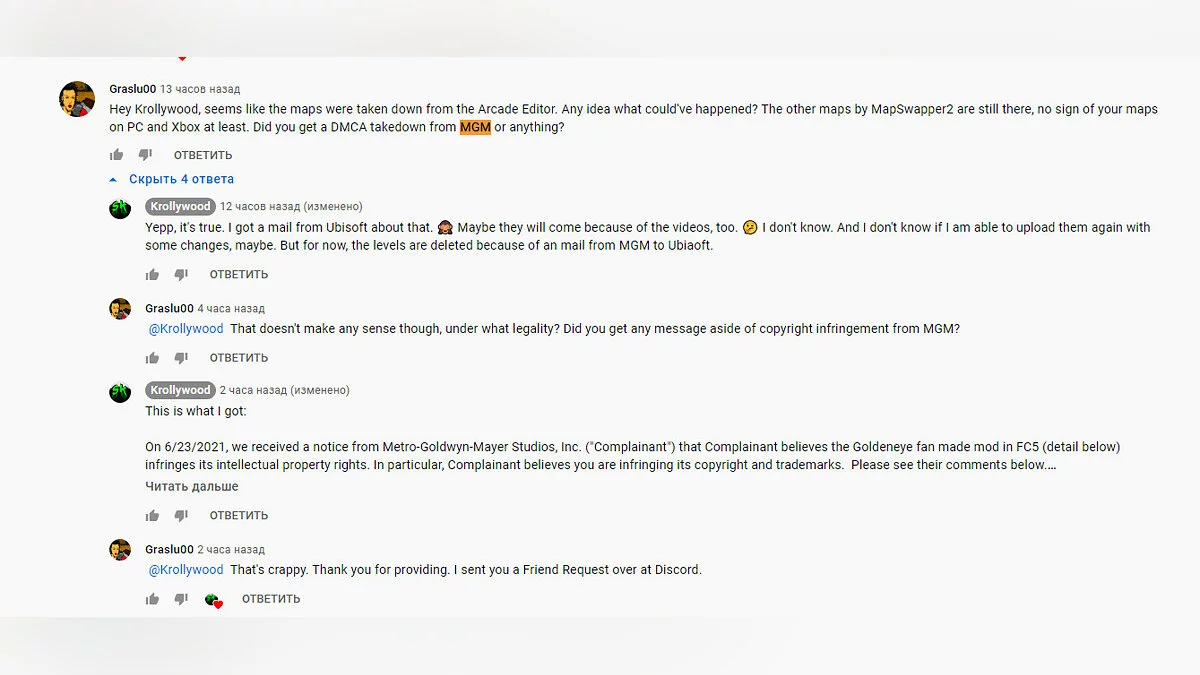
Task: Like Graslu00's reply about copyright legality
Action: pos(153,358)
